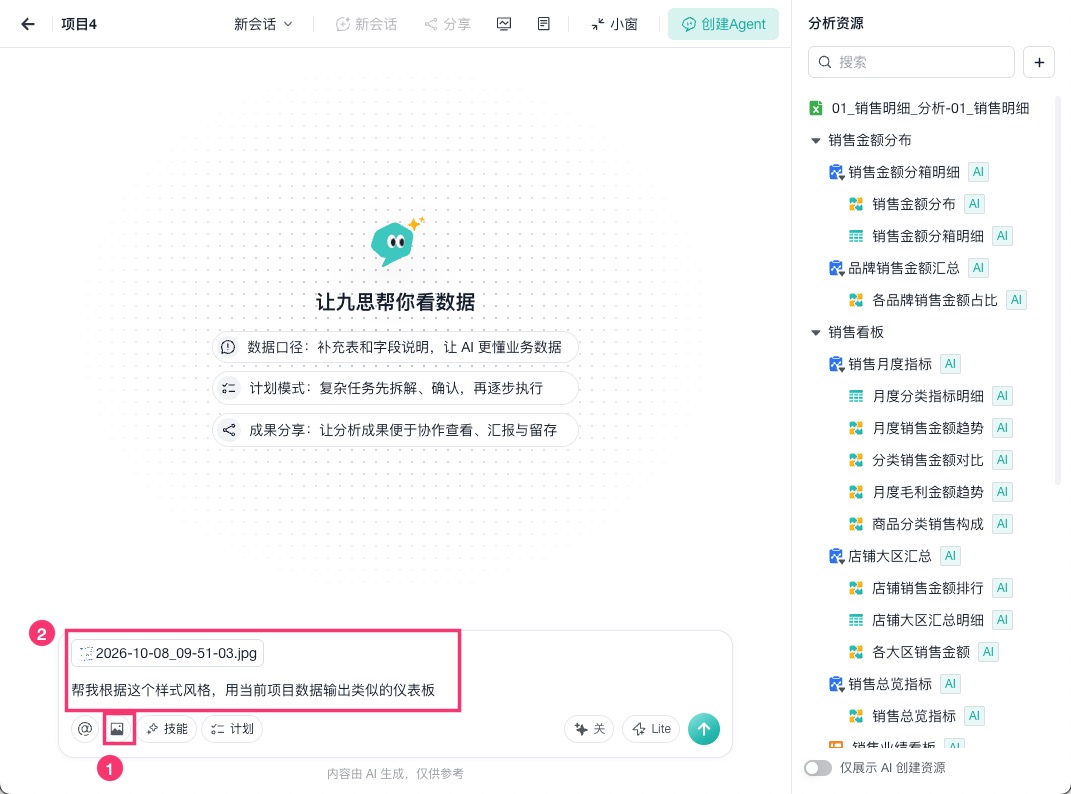Click the attached 2026-10-08_09-51-03.jpg file chip
This screenshot has width=1071, height=794.
tap(168, 653)
